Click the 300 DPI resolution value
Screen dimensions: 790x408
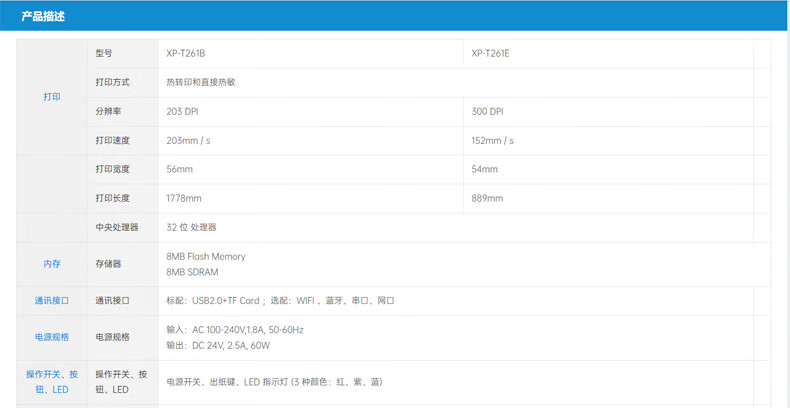click(487, 112)
